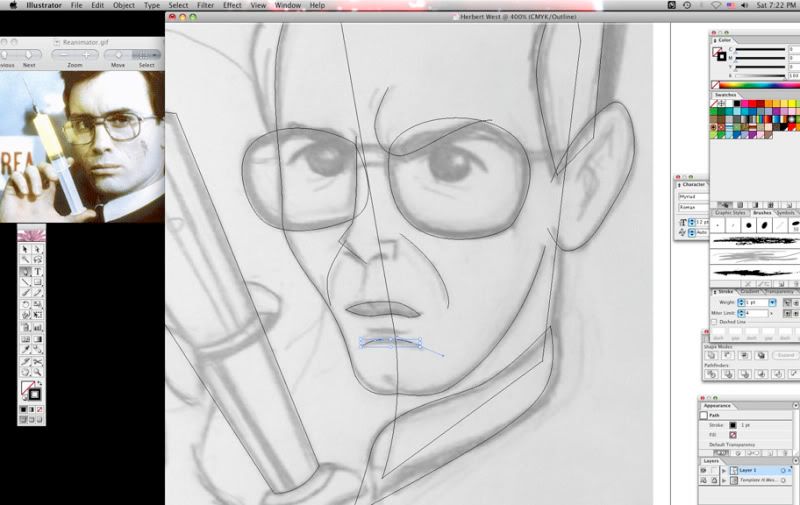The height and width of the screenshot is (505, 800).
Task: Toggle template visibility icon of Template layer
Action: tap(704, 481)
